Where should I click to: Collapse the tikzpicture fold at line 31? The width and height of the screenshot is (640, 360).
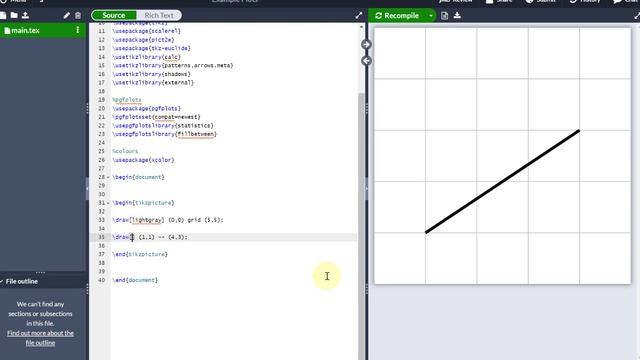tap(108, 203)
